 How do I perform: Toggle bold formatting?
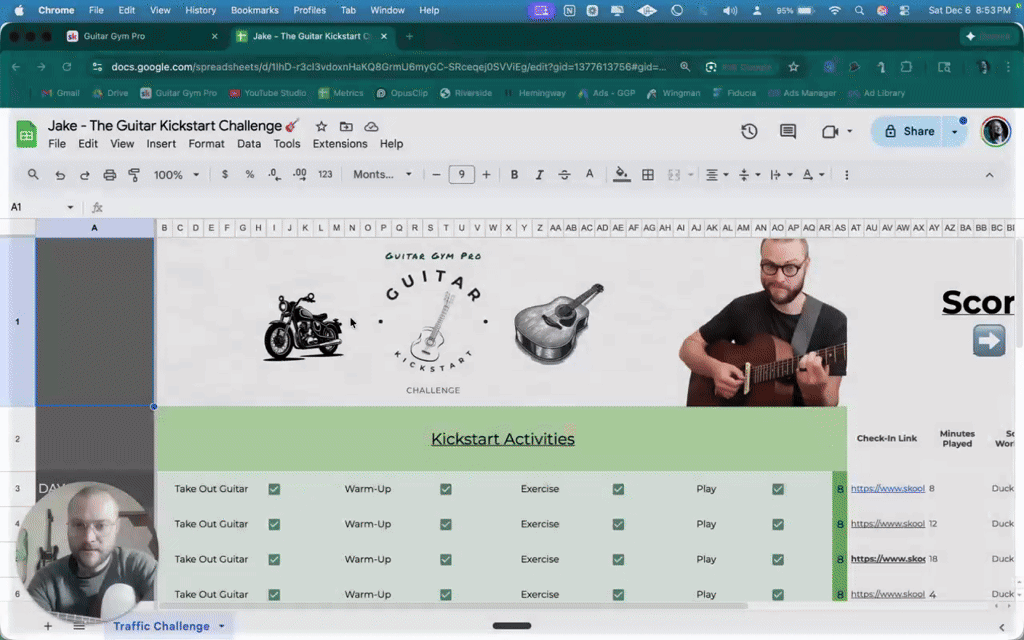click(x=515, y=174)
